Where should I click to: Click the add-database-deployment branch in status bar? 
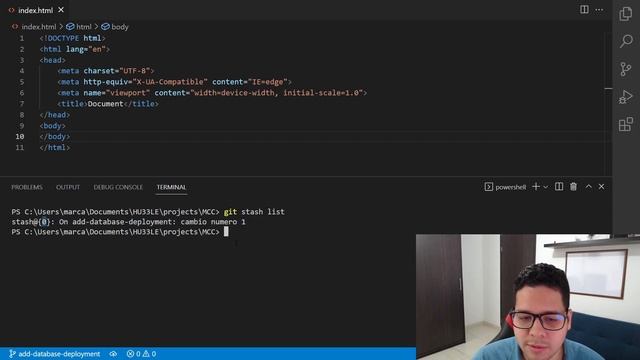(x=55, y=354)
